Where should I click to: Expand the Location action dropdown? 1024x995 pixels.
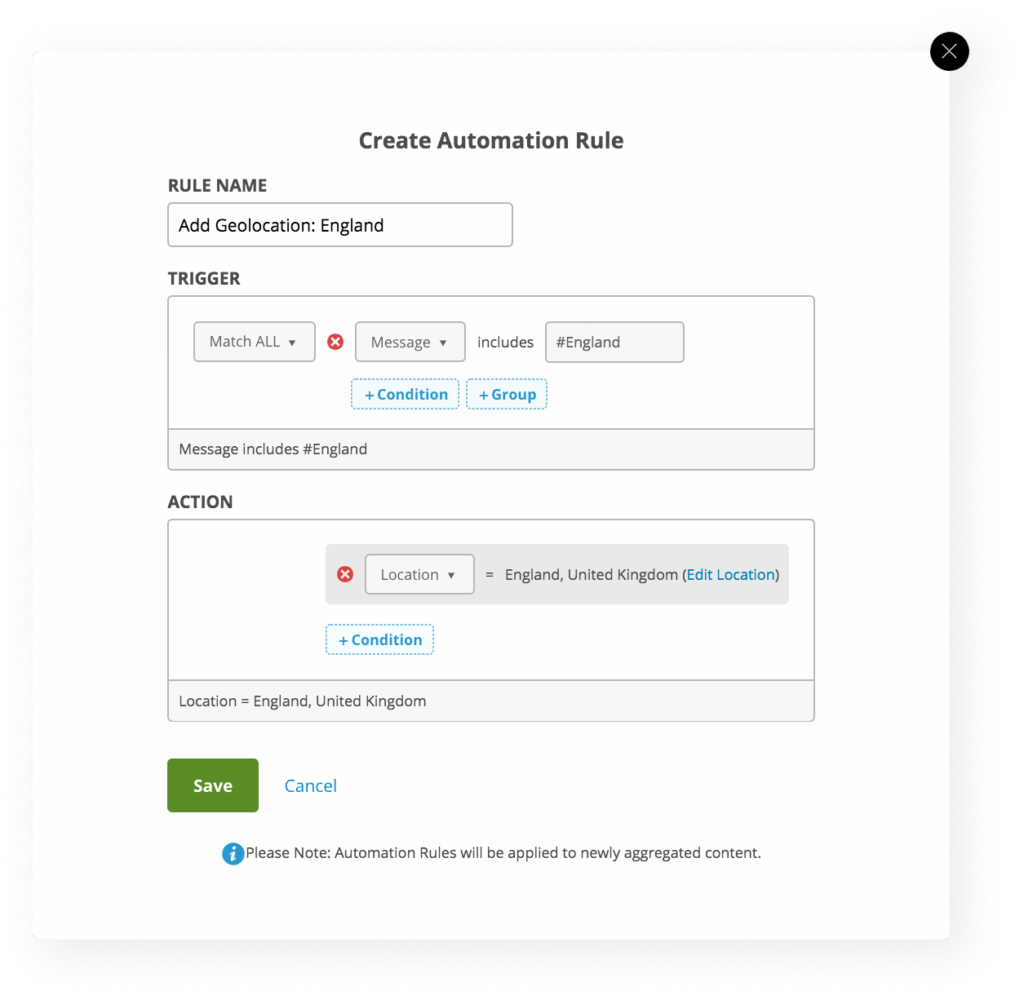[419, 574]
